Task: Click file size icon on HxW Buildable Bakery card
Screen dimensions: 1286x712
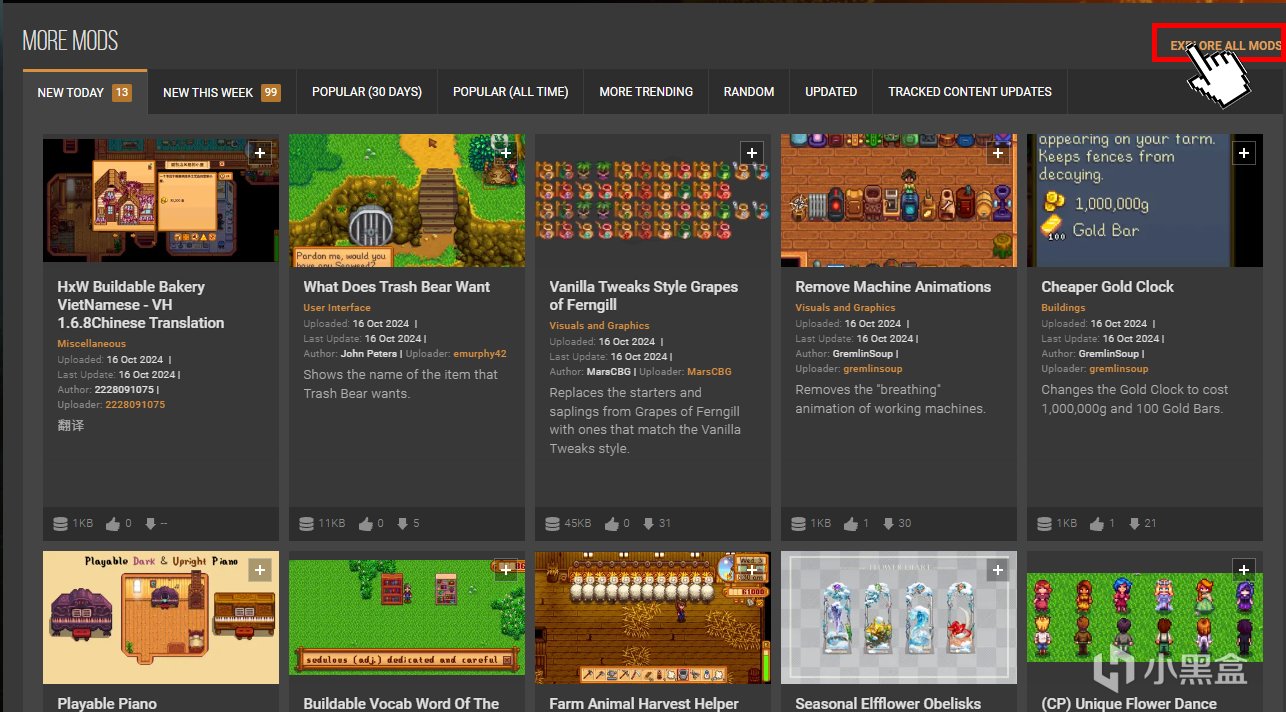Action: [60, 523]
